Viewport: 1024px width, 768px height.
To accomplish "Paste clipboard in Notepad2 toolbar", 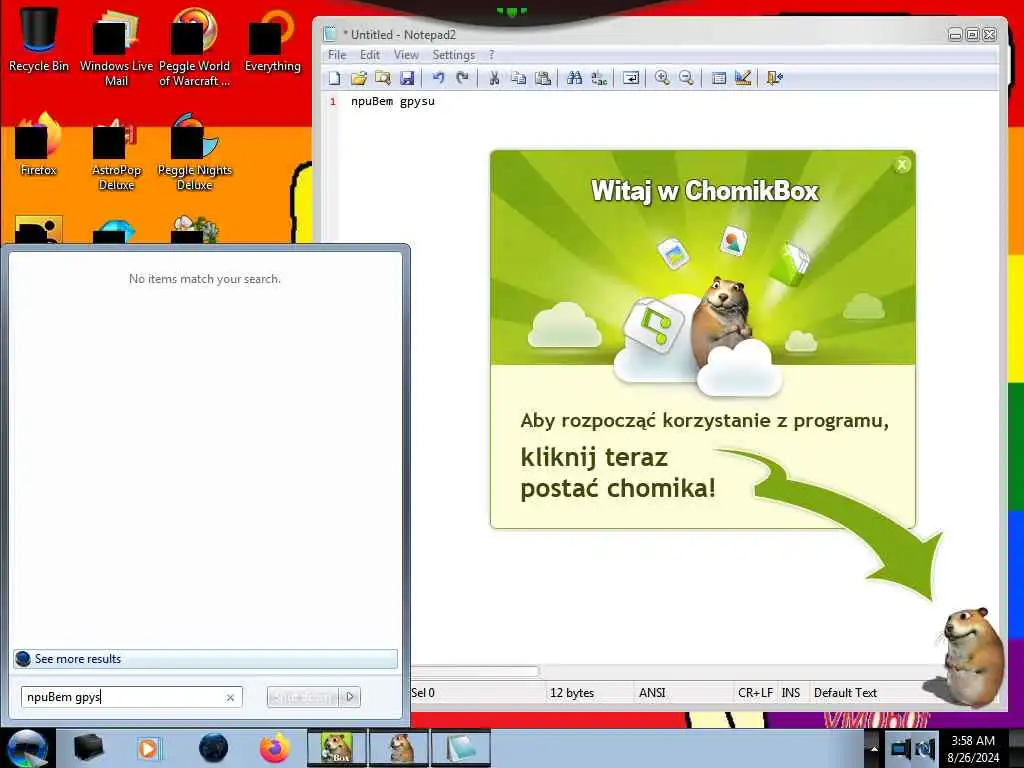I will pos(543,78).
